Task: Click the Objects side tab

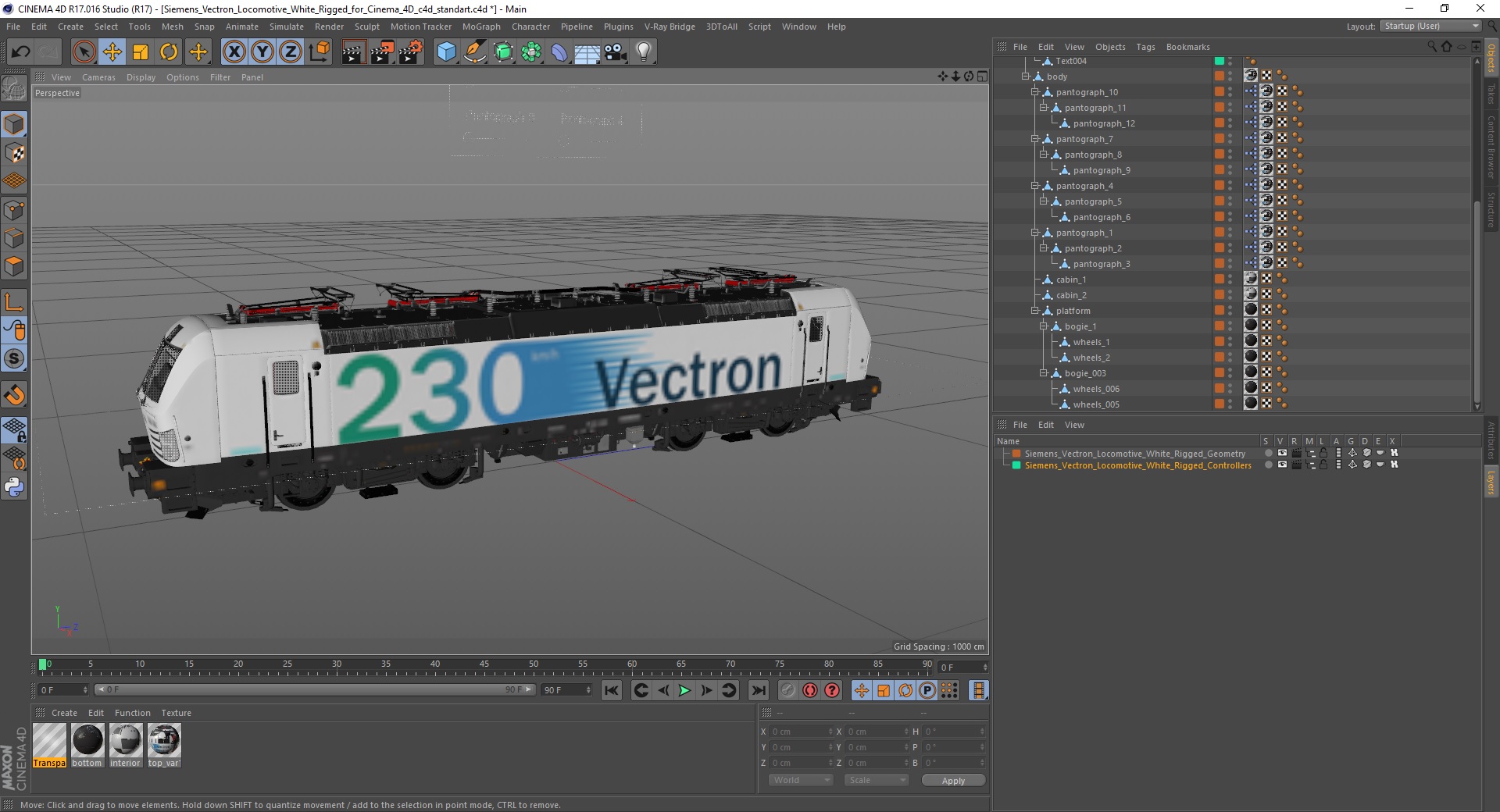Action: click(x=1491, y=58)
